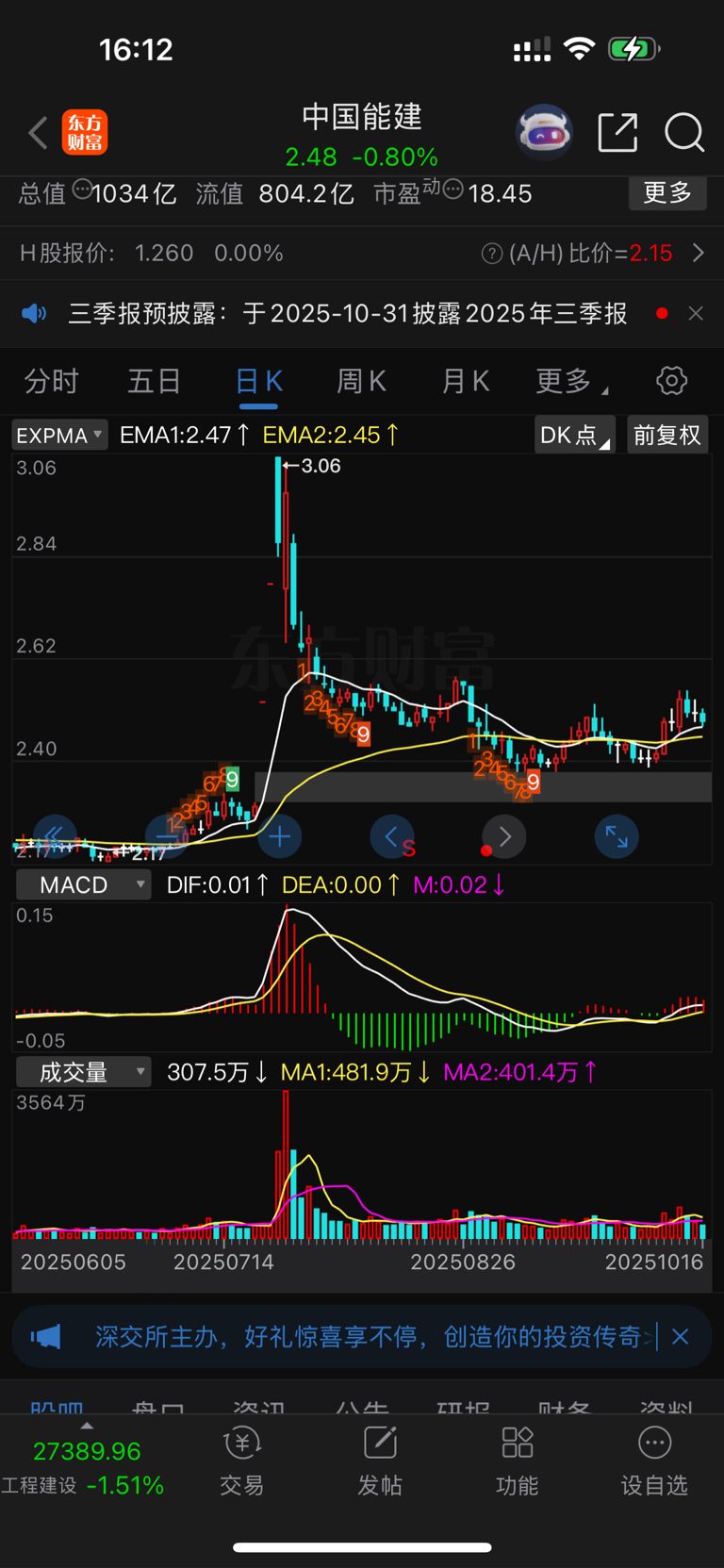724x1568 pixels.
Task: Tap the 发帖 compose icon
Action: (380, 1444)
